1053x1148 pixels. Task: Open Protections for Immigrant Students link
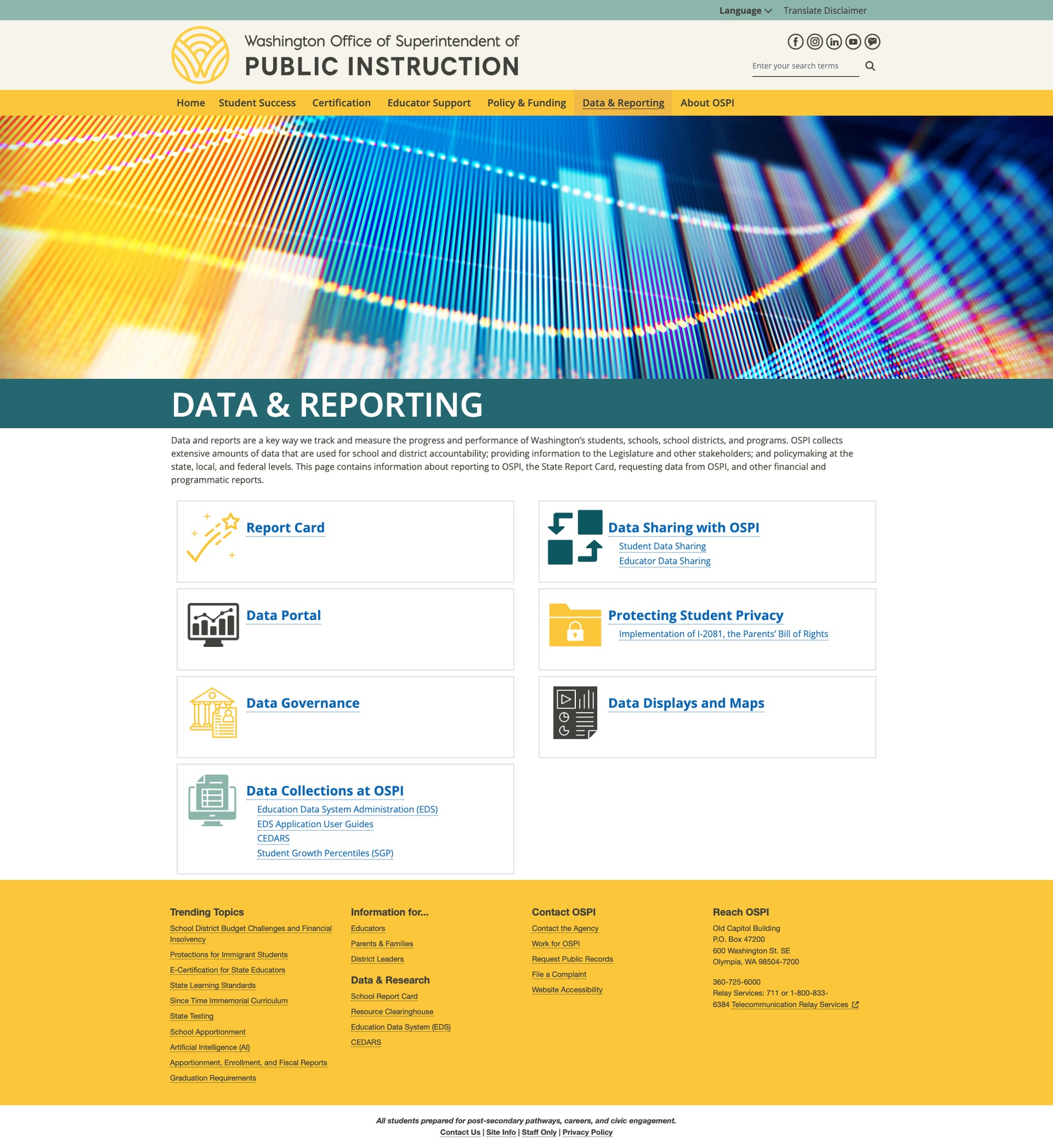[229, 955]
